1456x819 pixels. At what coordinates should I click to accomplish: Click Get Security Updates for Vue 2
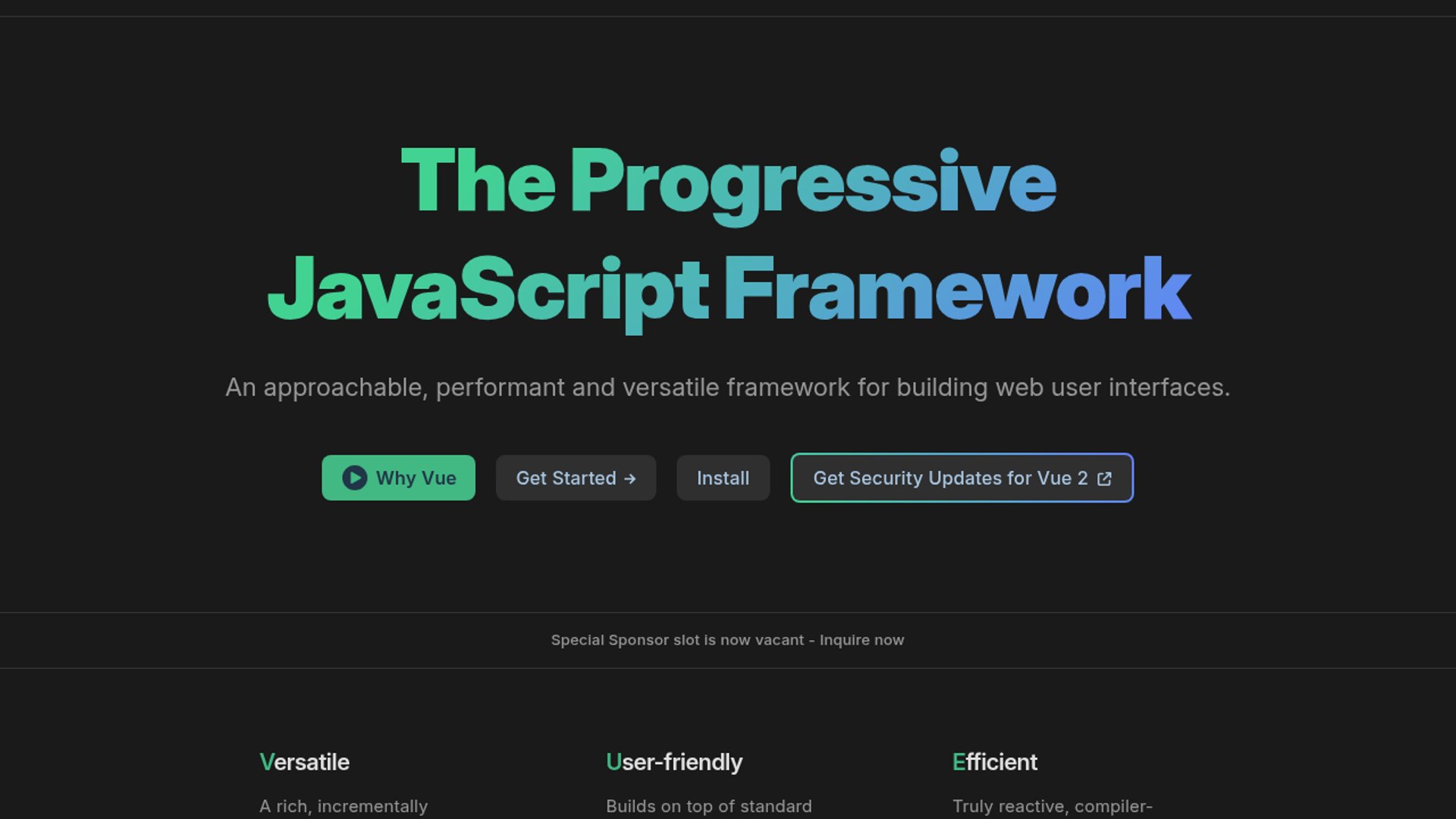point(962,478)
